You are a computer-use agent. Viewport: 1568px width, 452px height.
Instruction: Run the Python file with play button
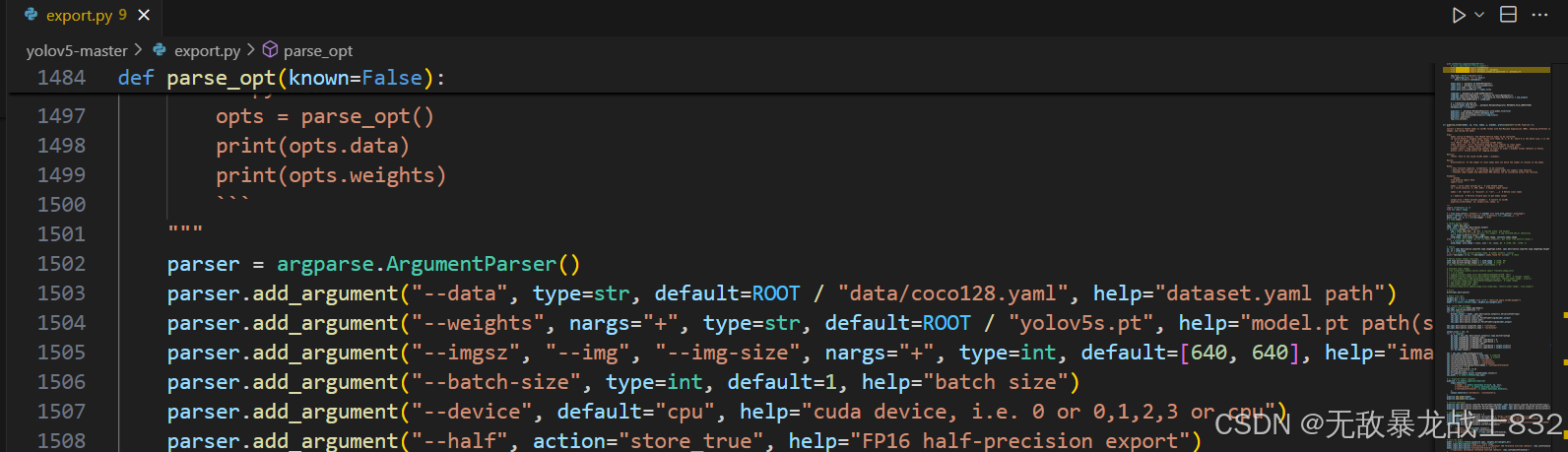click(1459, 15)
